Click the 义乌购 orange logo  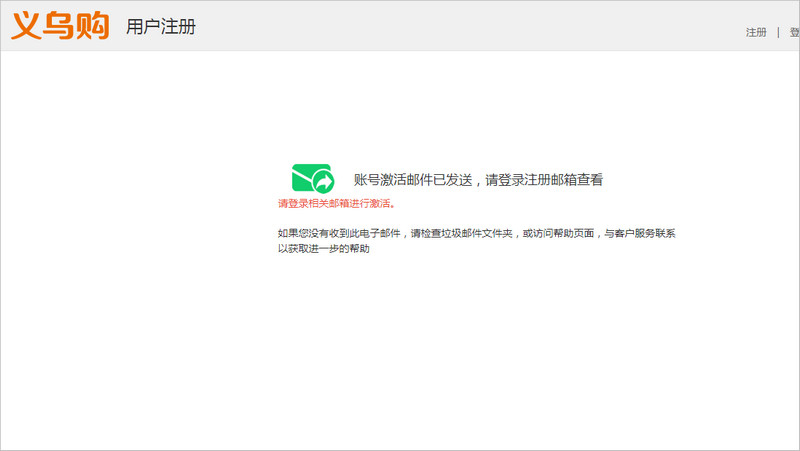tap(60, 26)
